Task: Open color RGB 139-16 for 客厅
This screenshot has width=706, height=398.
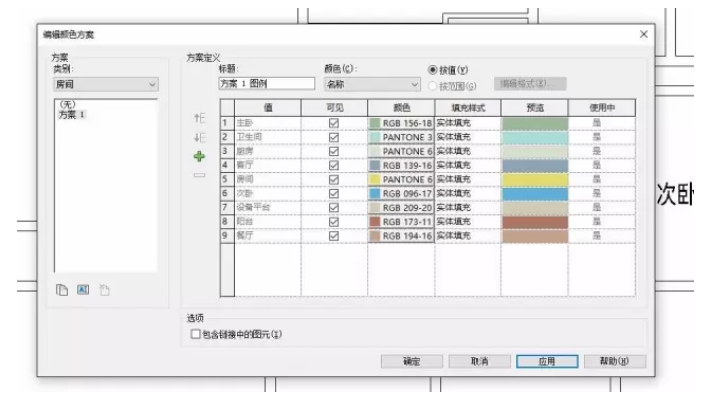Action: point(401,165)
